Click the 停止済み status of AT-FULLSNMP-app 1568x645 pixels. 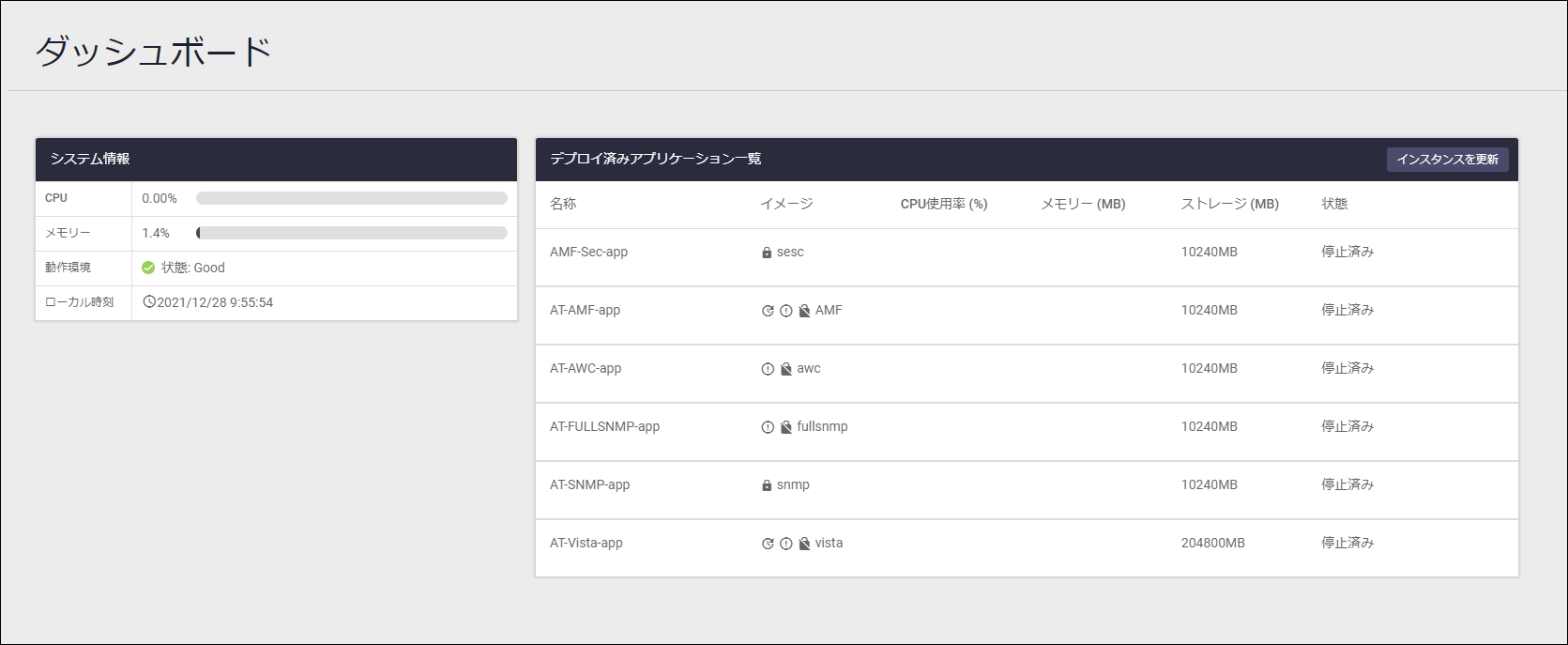coord(1347,426)
